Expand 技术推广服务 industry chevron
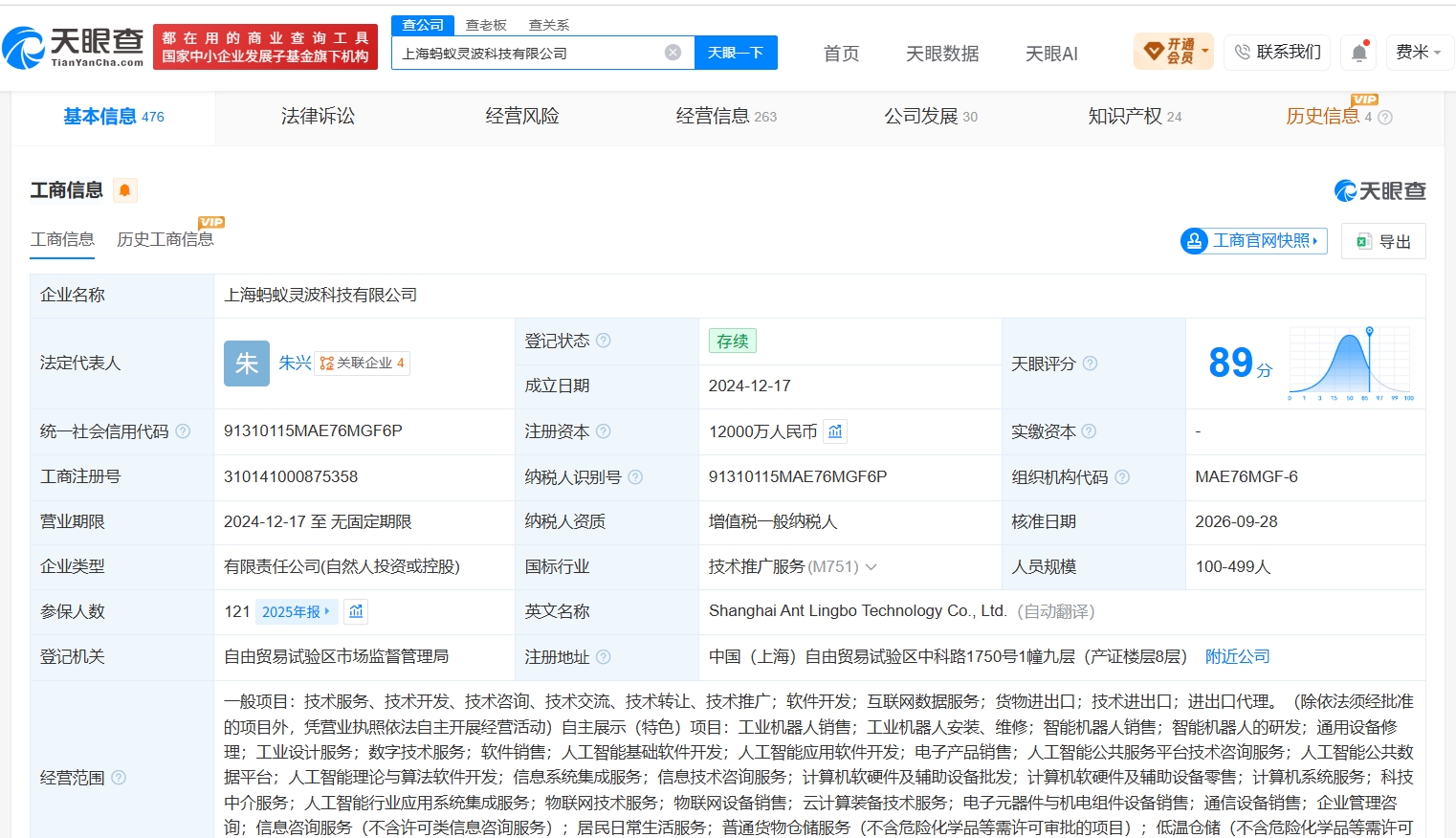This screenshot has width=1456, height=838. (x=871, y=567)
